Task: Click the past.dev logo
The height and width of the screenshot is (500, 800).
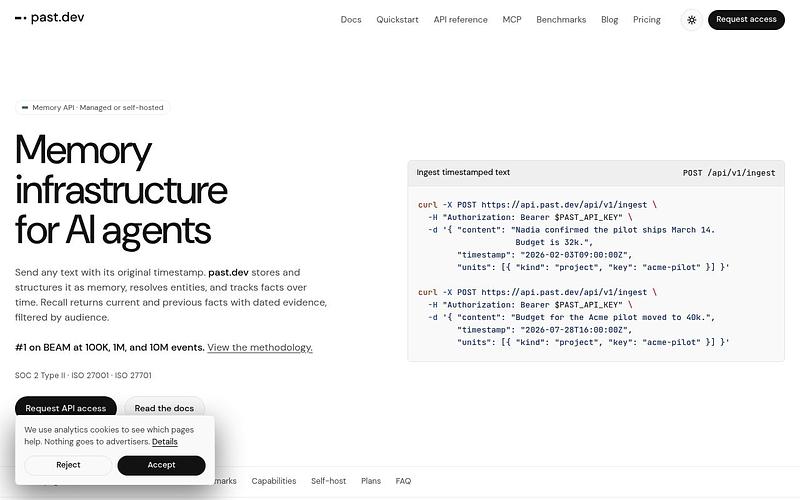Action: tap(49, 17)
